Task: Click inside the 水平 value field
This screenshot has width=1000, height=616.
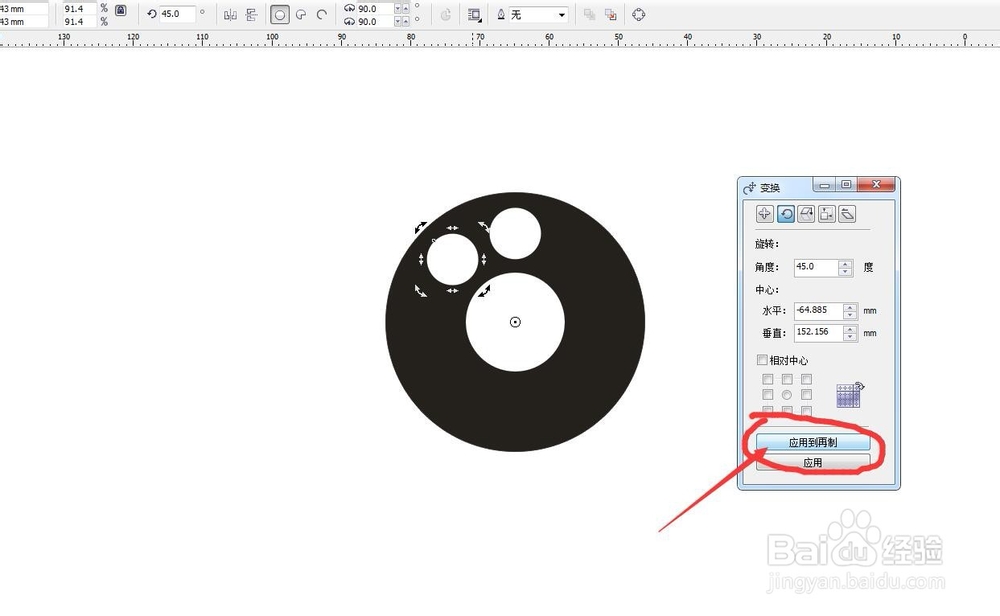Action: pyautogui.click(x=818, y=310)
